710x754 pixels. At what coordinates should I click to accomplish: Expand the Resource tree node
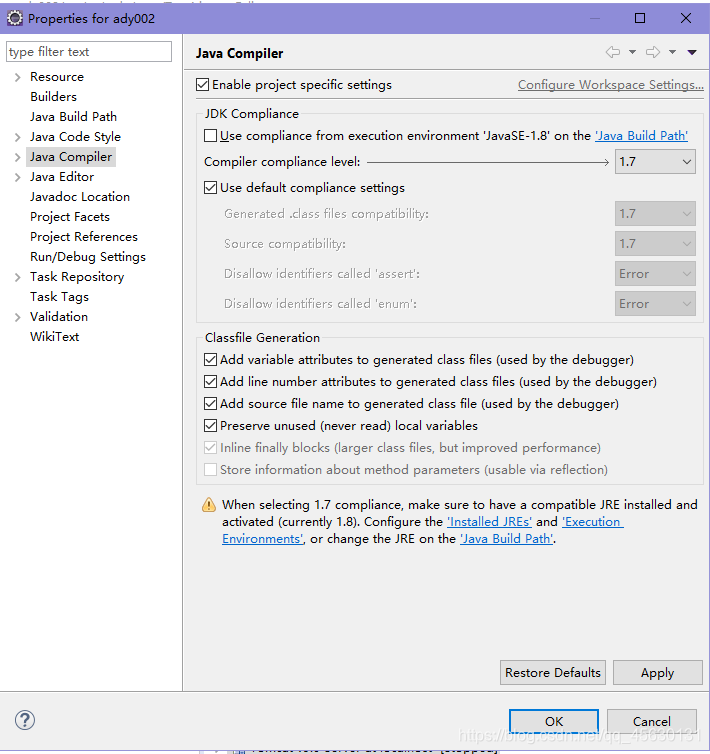18,77
